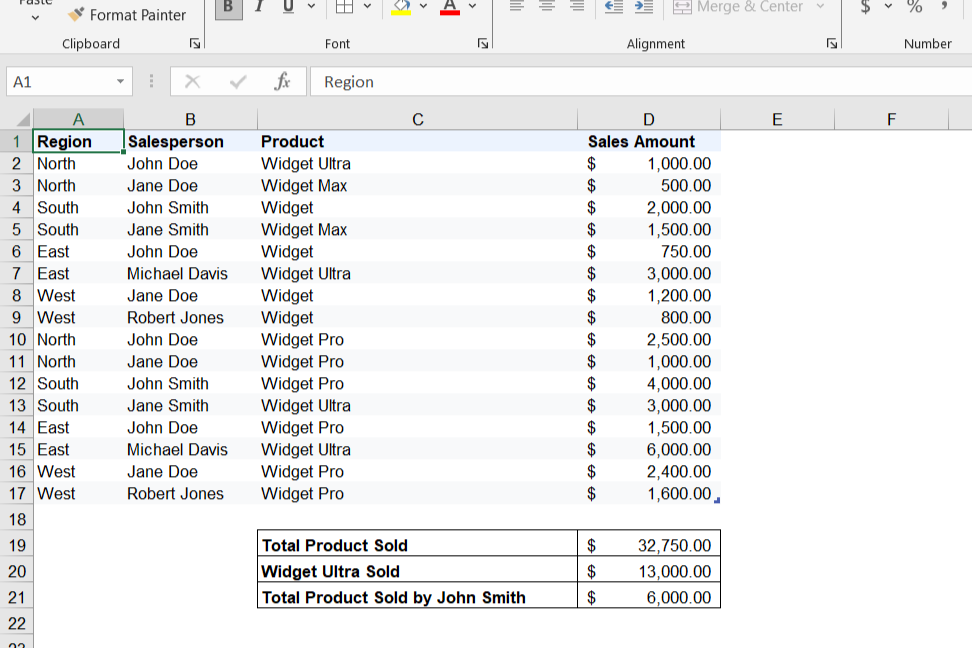Viewport: 972px width, 648px height.
Task: Toggle Italic formatting
Action: point(259,7)
